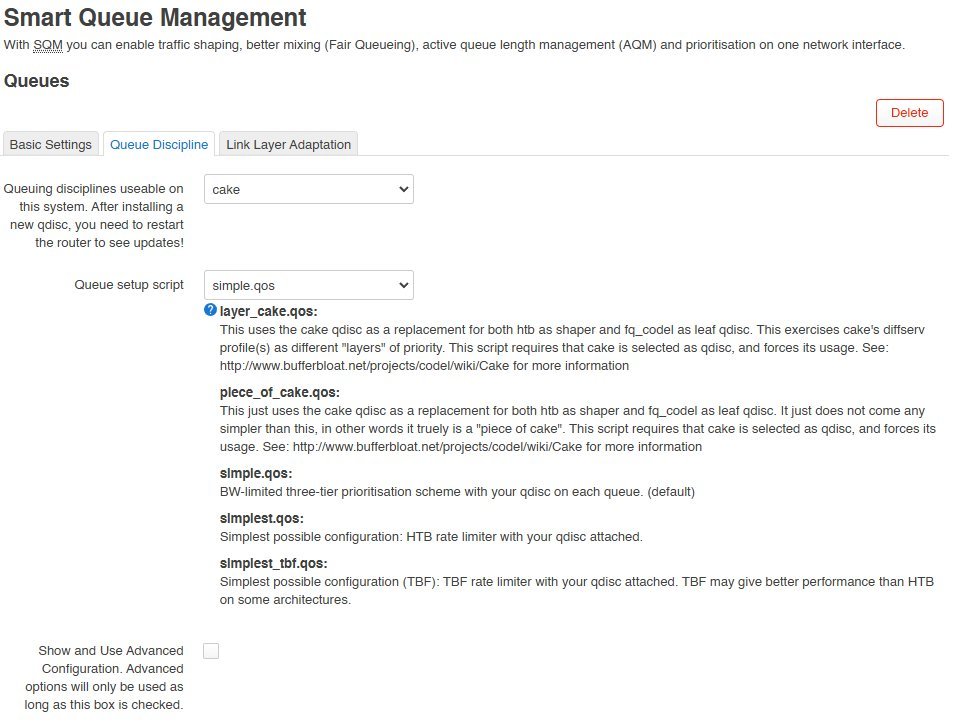Open the cake queuing discipline dropdown
Viewport: 961px width, 725px height.
[309, 189]
